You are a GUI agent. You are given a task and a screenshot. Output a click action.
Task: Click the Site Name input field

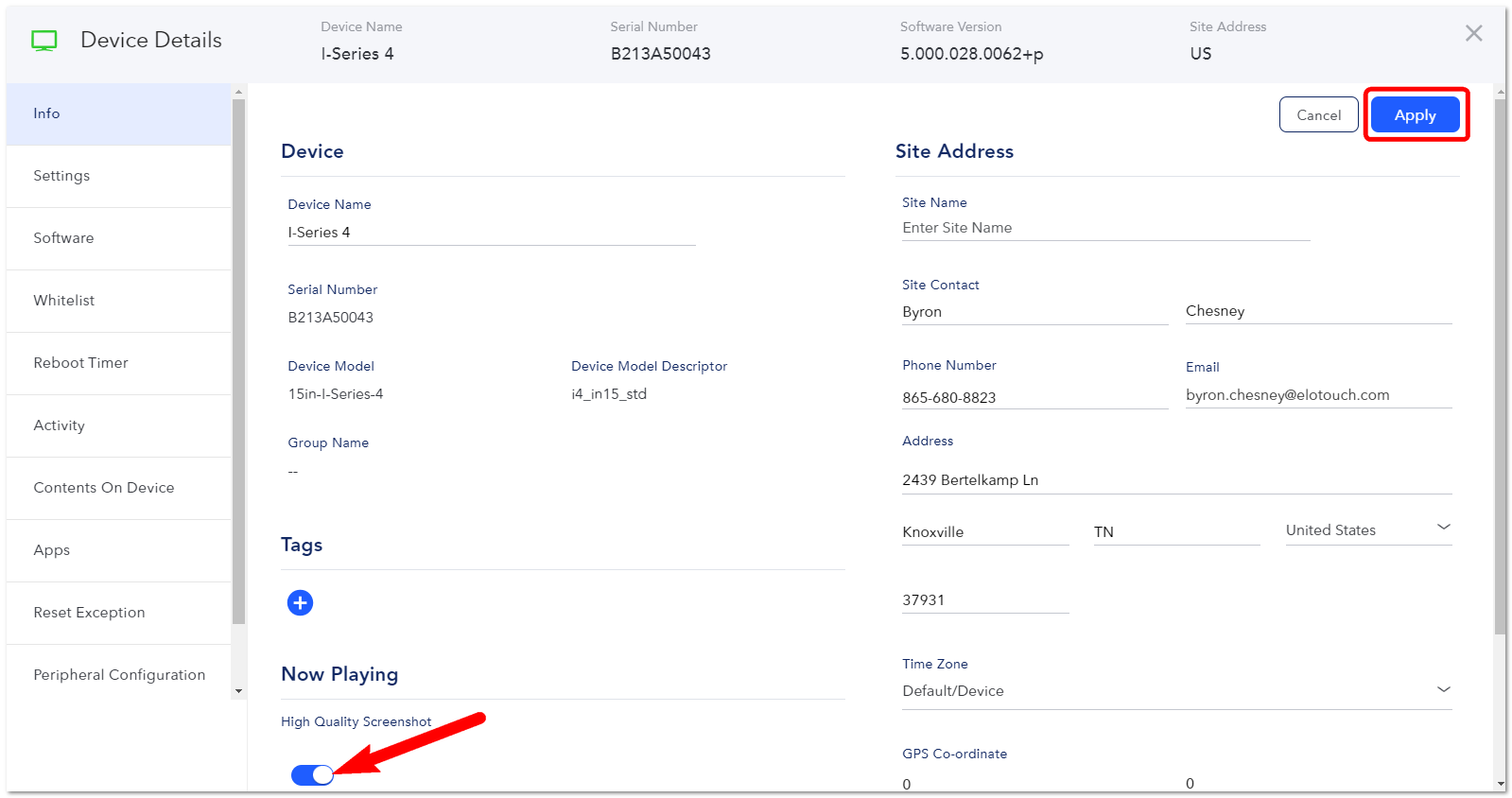[x=1105, y=228]
